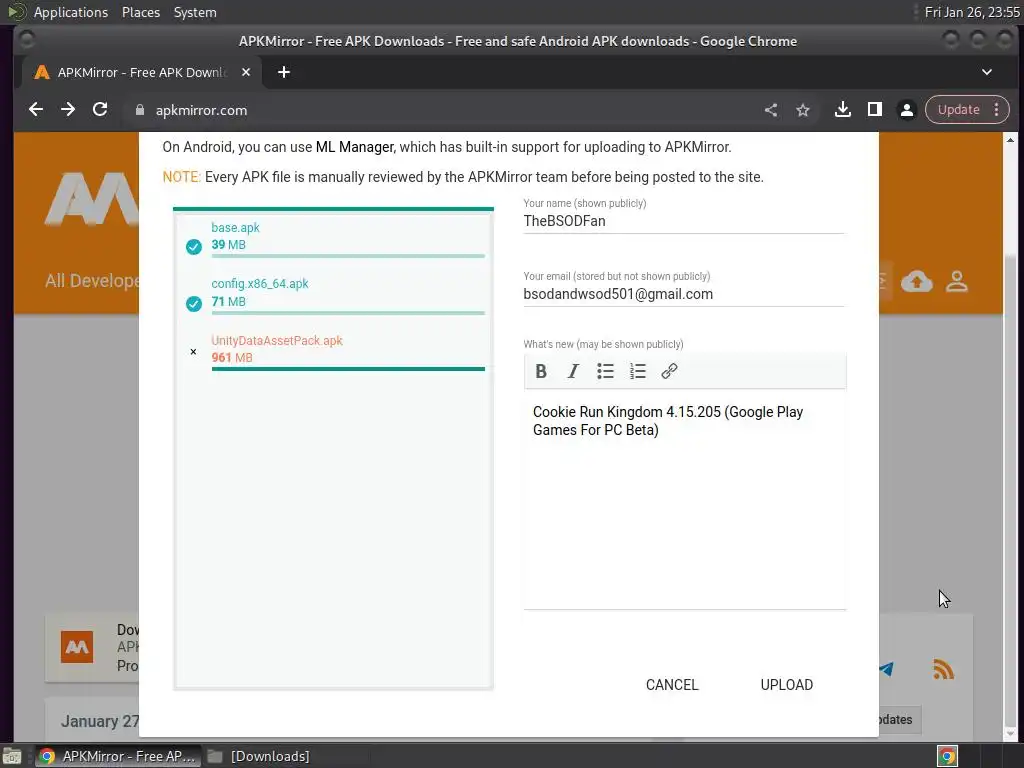
Task: Click the show desktop icon in bottom panel
Action: click(x=12, y=756)
